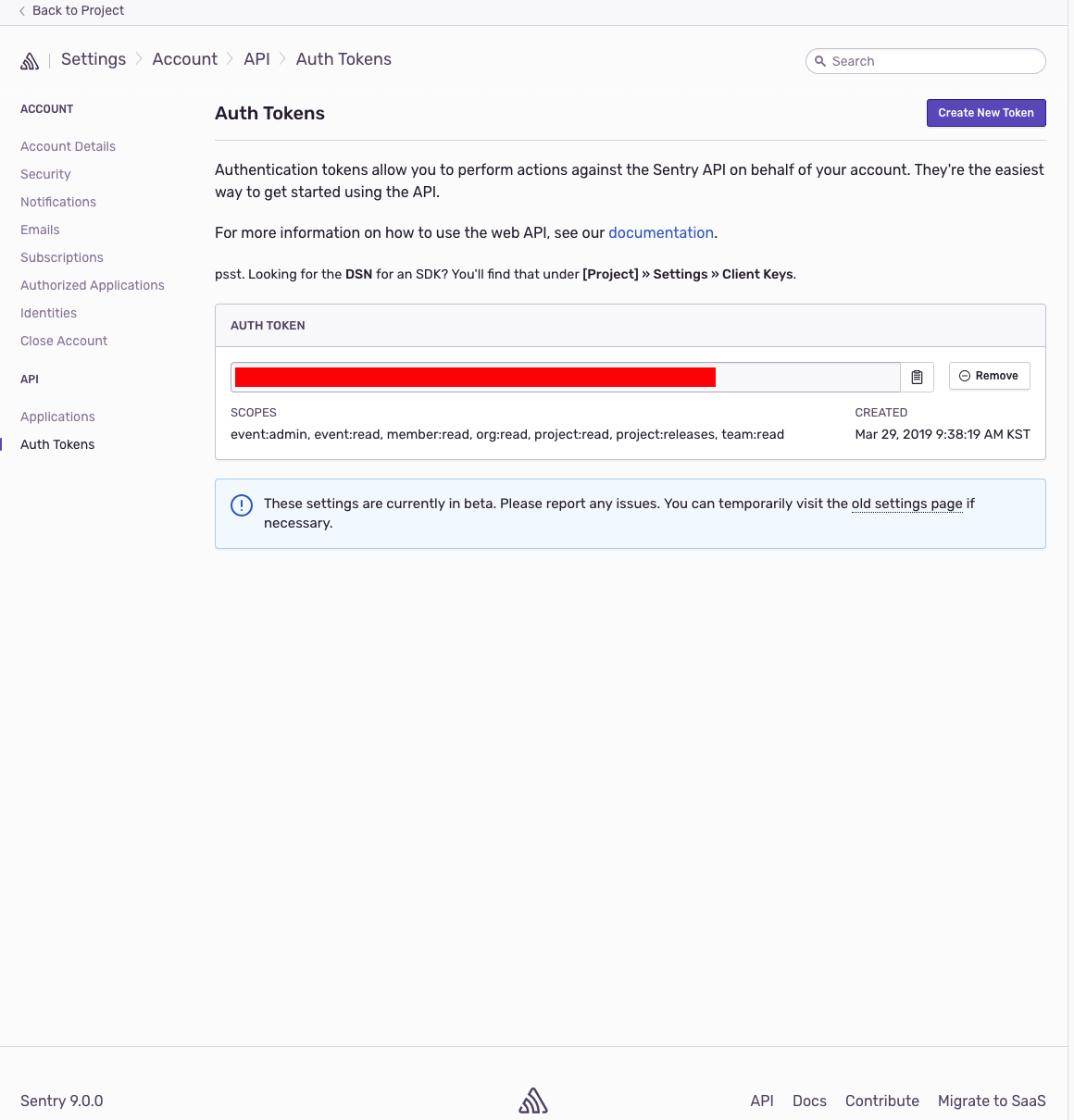Open Authorized Applications in sidebar
Screen dimensions: 1074x1120
(93, 285)
